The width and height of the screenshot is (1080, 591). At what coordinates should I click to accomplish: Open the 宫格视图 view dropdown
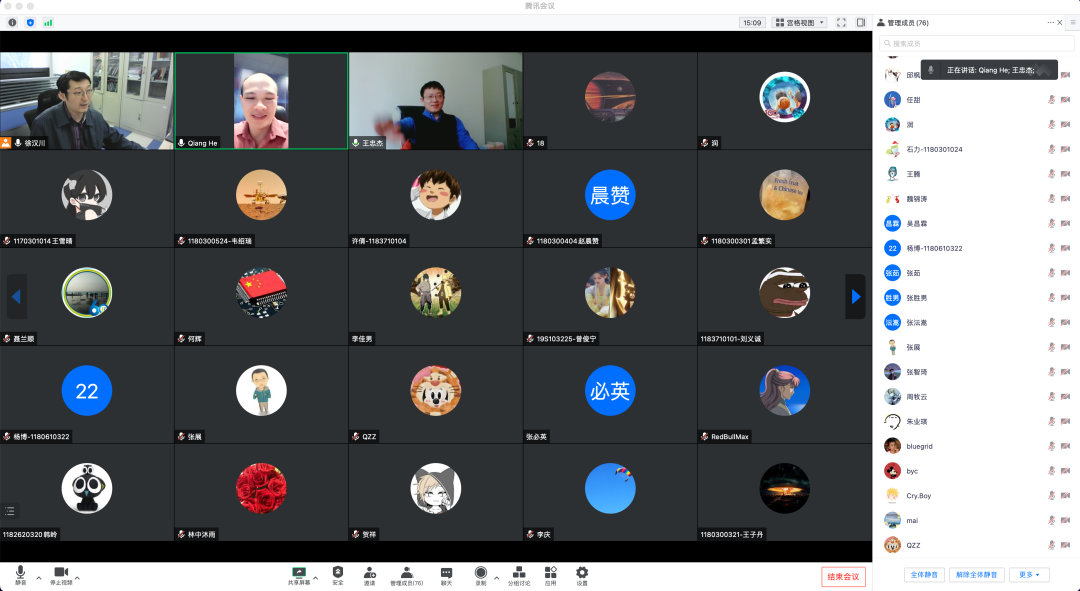tap(800, 22)
